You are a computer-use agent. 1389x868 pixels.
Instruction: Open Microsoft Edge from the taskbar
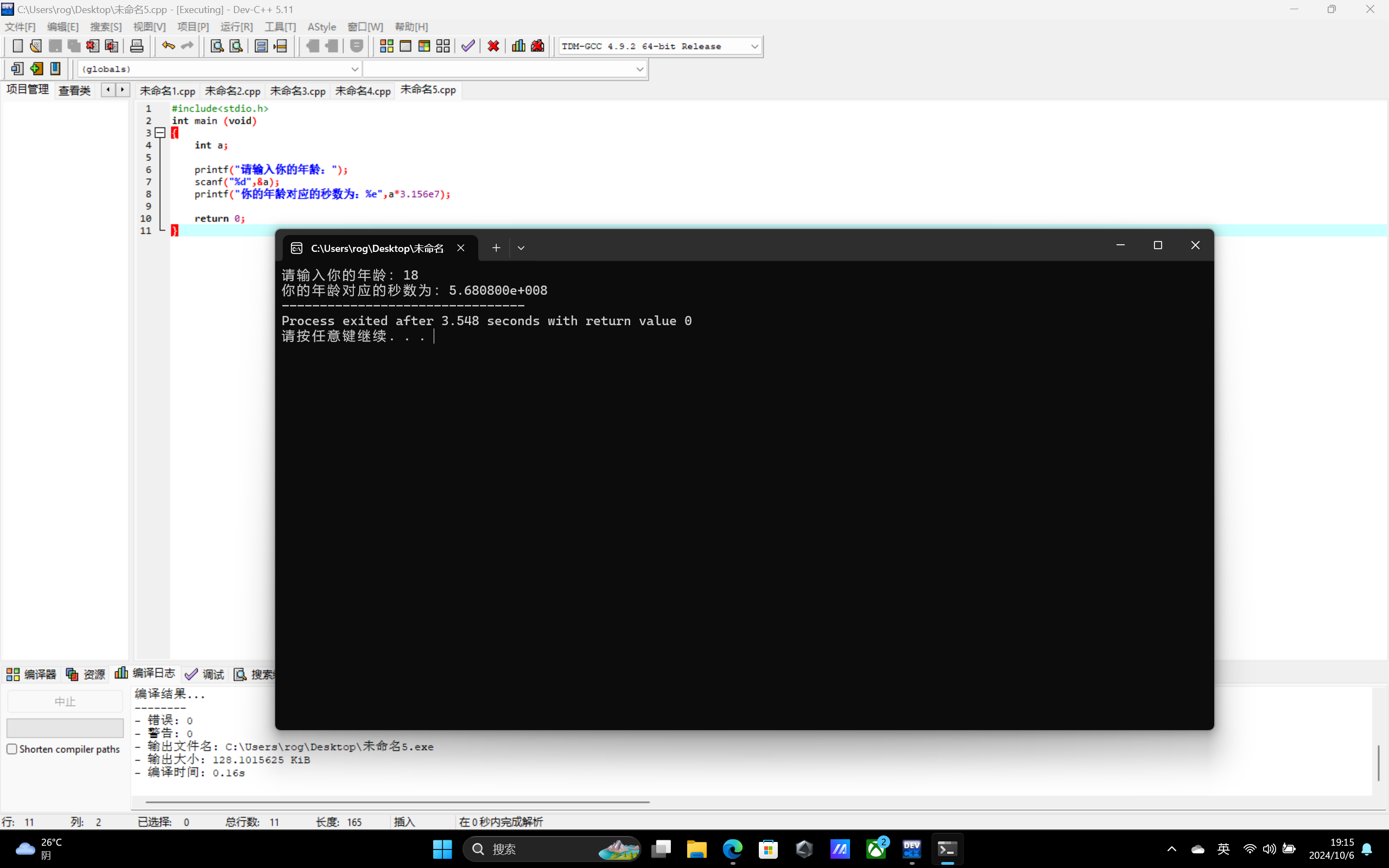point(732,848)
